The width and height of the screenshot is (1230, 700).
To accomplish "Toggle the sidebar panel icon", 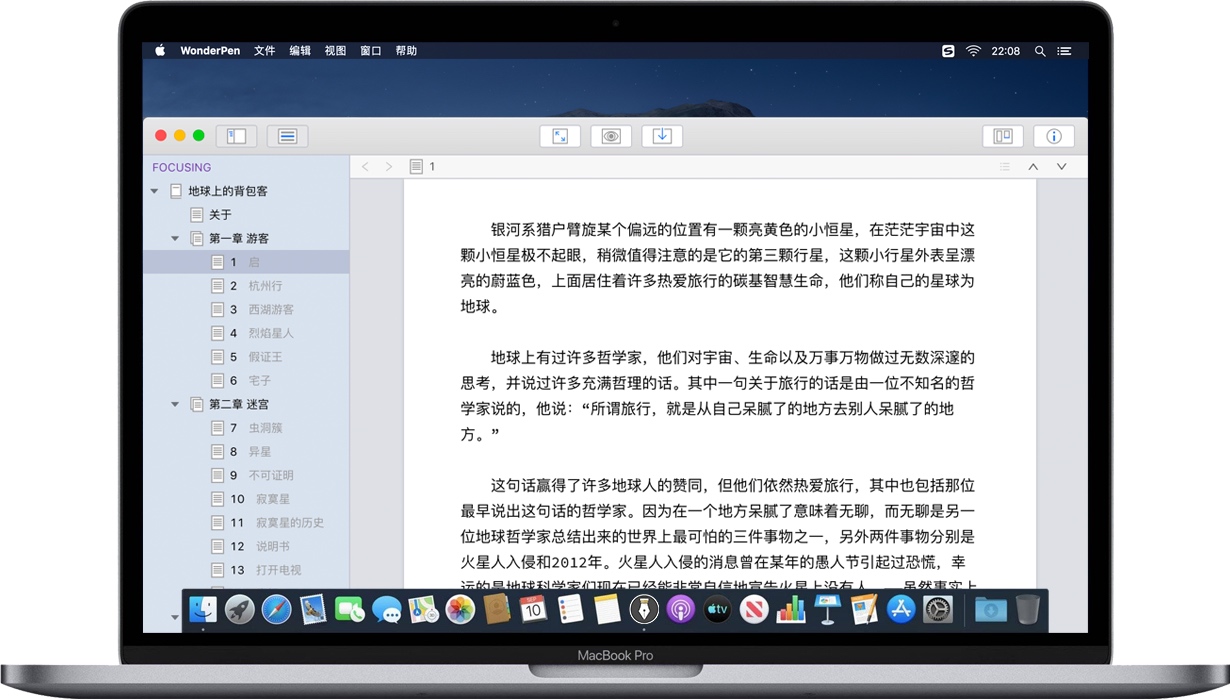I will (x=235, y=135).
